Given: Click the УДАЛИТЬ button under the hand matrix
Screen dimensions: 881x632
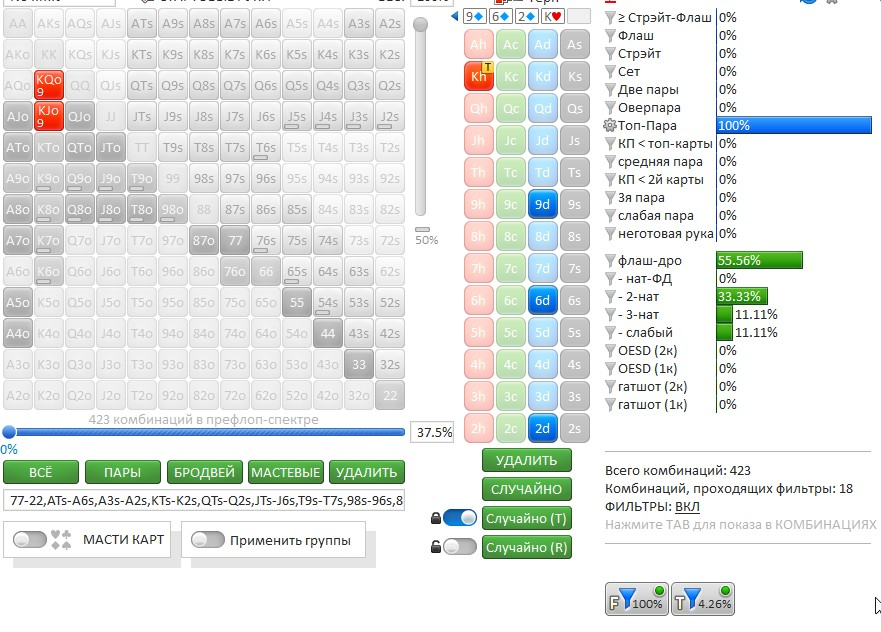Looking at the screenshot, I should pyautogui.click(x=367, y=472).
